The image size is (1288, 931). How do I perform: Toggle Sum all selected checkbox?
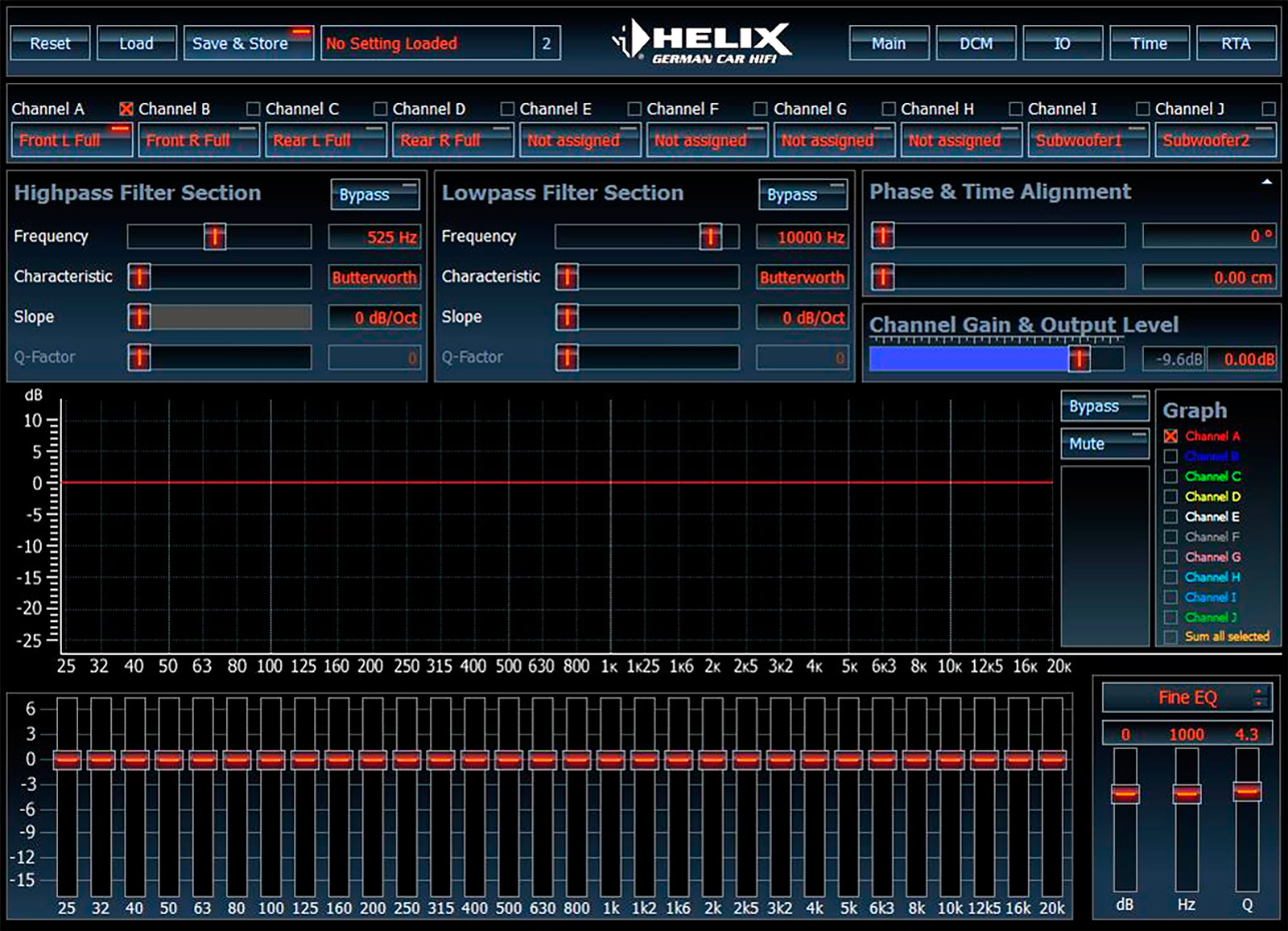pyautogui.click(x=1170, y=636)
